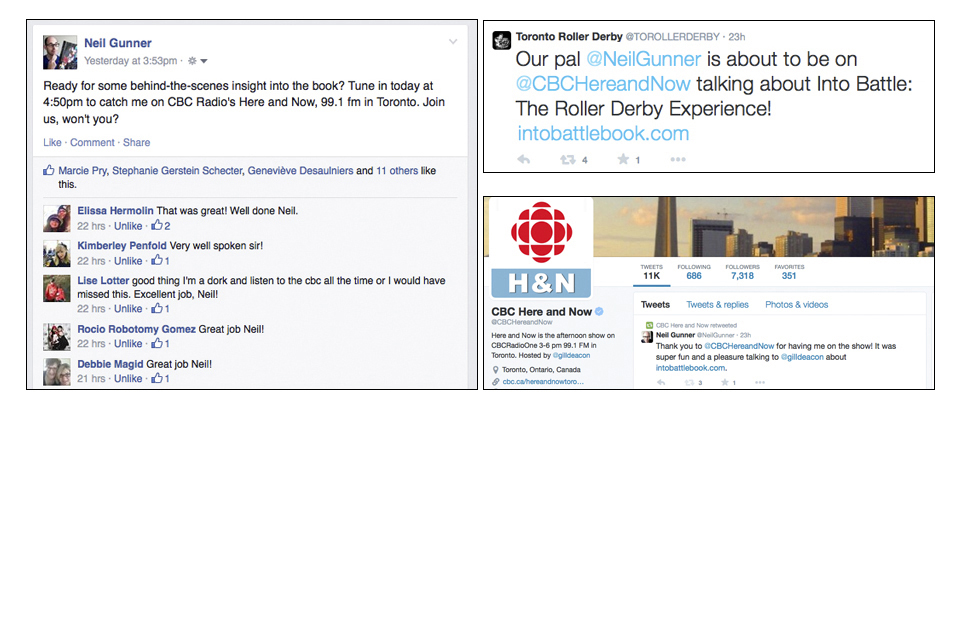Screen dimensions: 960x640
Task: Open more options on Neil Gunner's retweeted tweet
Action: [x=760, y=382]
